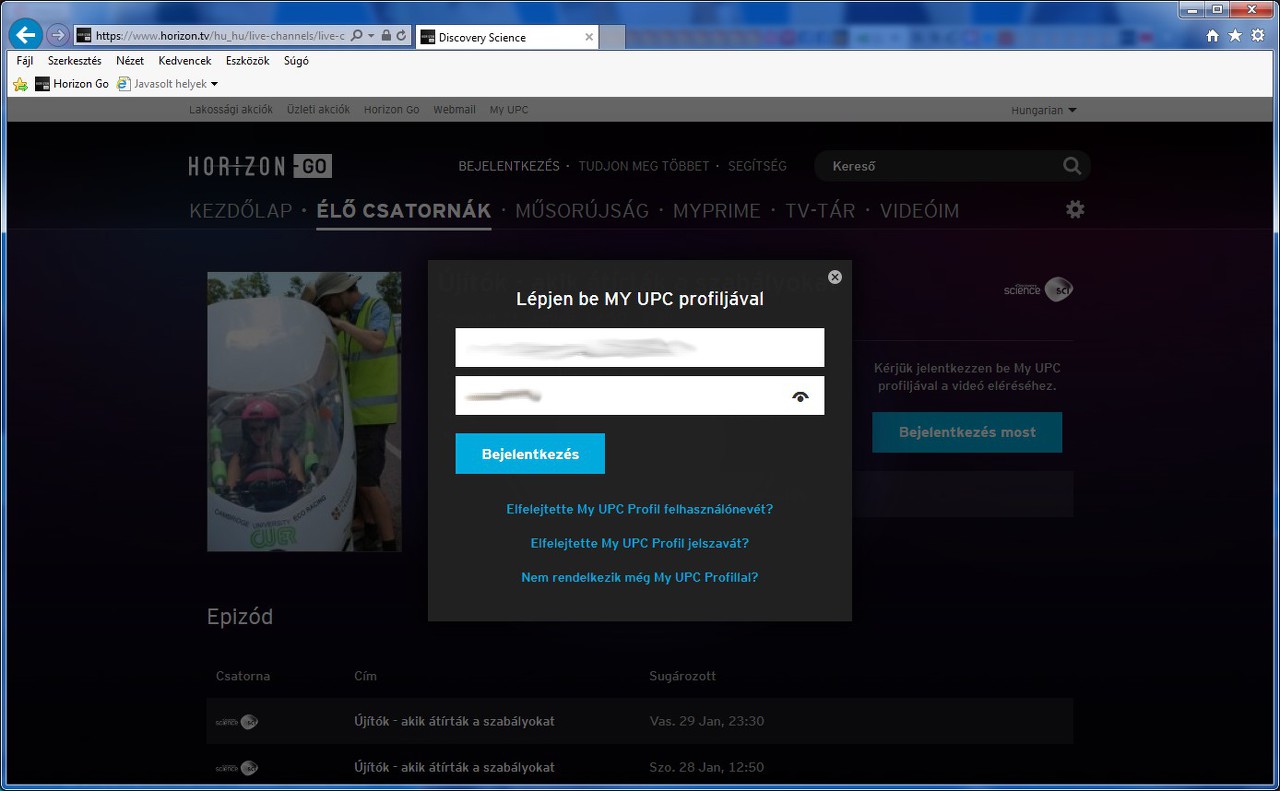Click channel logo in the 29 Jan row
Screen dimensions: 1280x791
pos(237,721)
